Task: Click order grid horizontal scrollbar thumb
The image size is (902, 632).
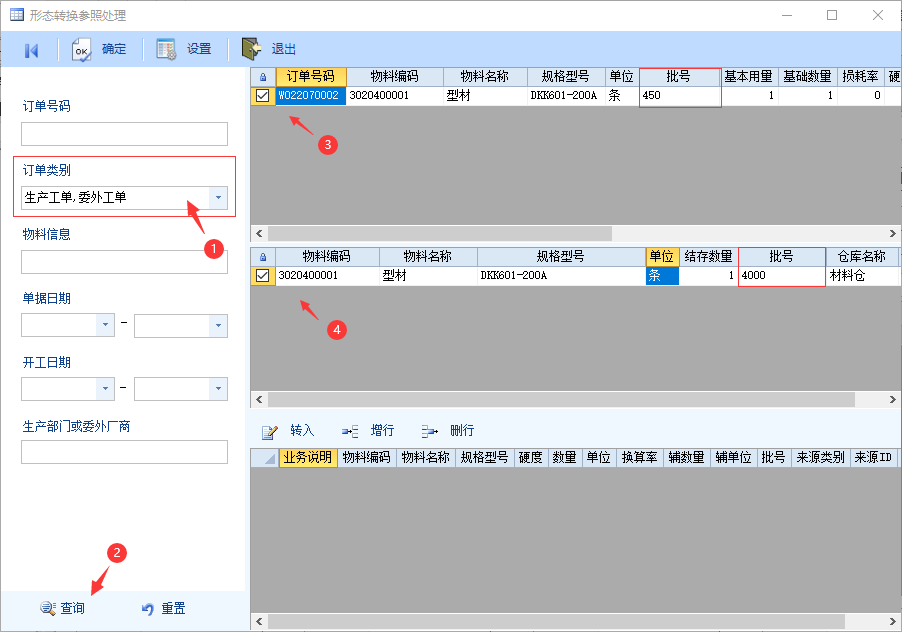Action: [x=440, y=233]
